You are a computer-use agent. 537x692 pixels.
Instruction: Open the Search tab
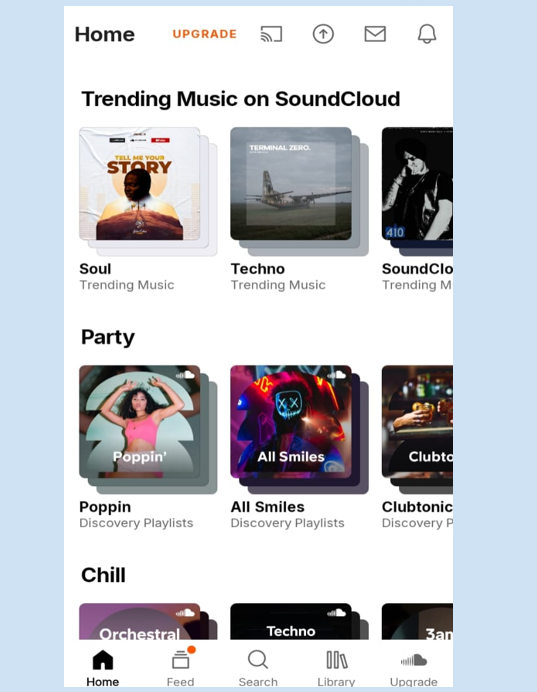258,667
